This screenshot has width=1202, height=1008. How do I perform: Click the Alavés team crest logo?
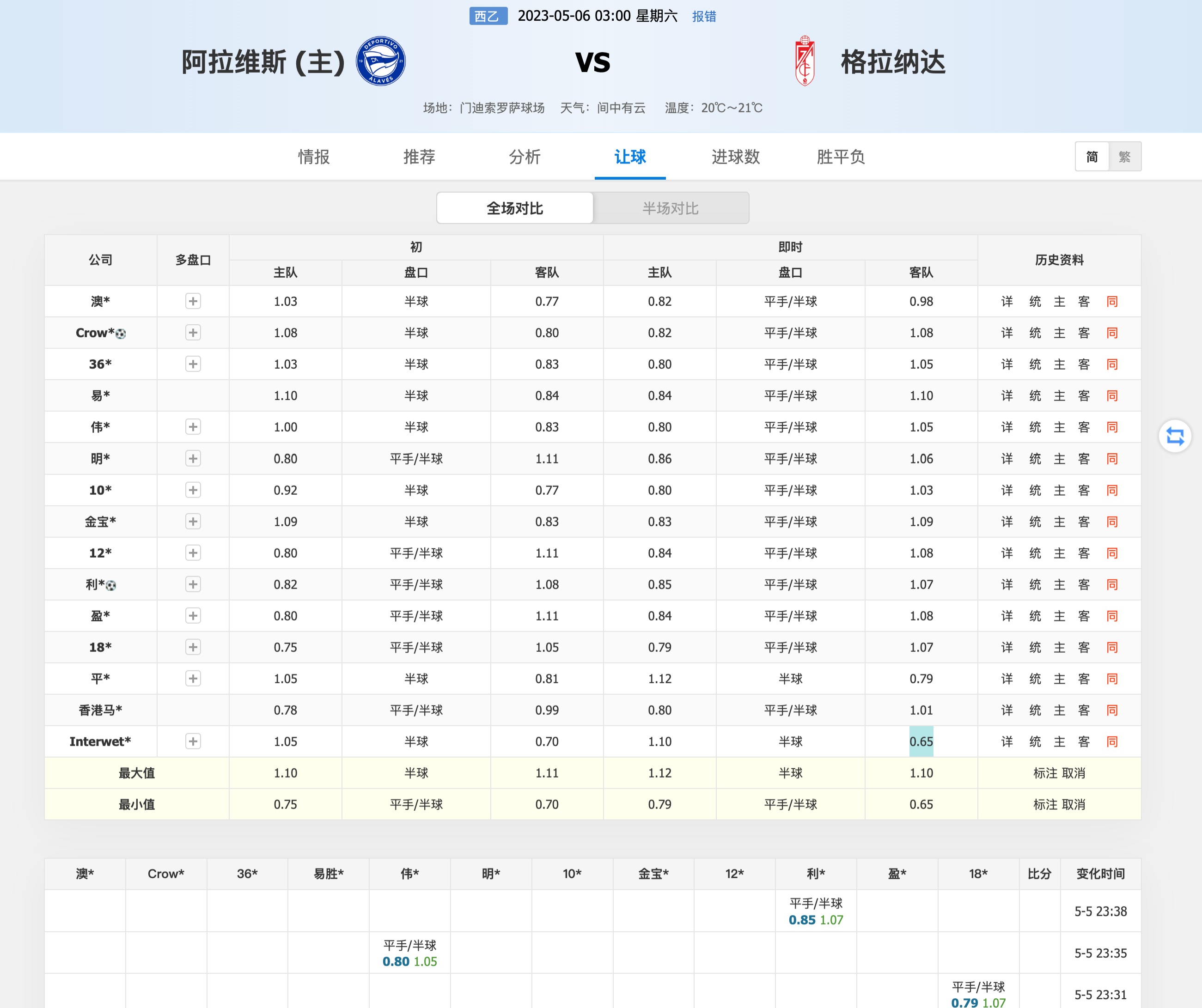click(381, 61)
